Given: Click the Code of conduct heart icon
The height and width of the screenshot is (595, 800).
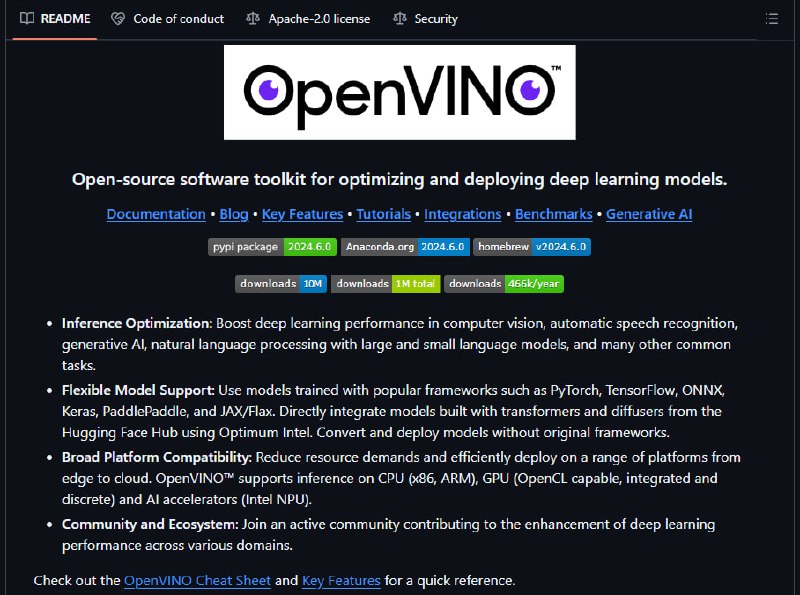Looking at the screenshot, I should (x=118, y=19).
